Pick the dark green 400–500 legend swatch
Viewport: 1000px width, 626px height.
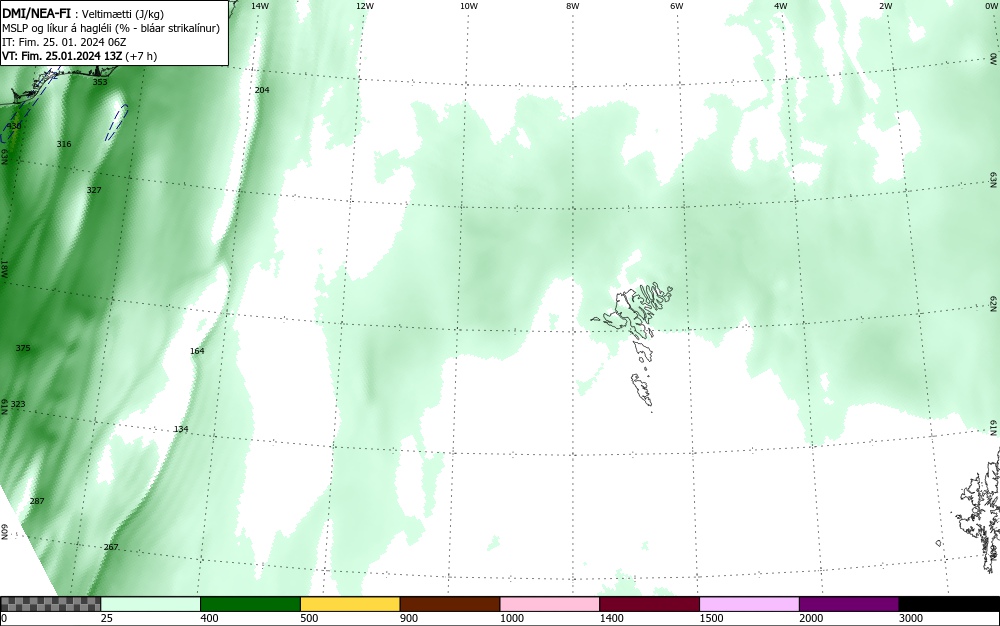point(250,604)
